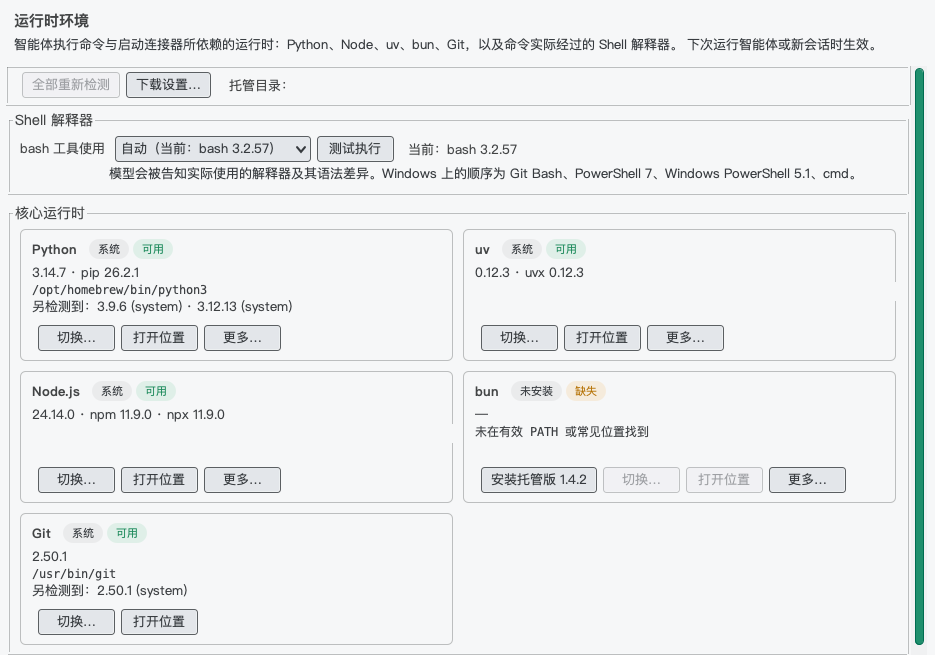Click the uv 系统 badge
Viewport: 935px width, 655px height.
point(522,249)
